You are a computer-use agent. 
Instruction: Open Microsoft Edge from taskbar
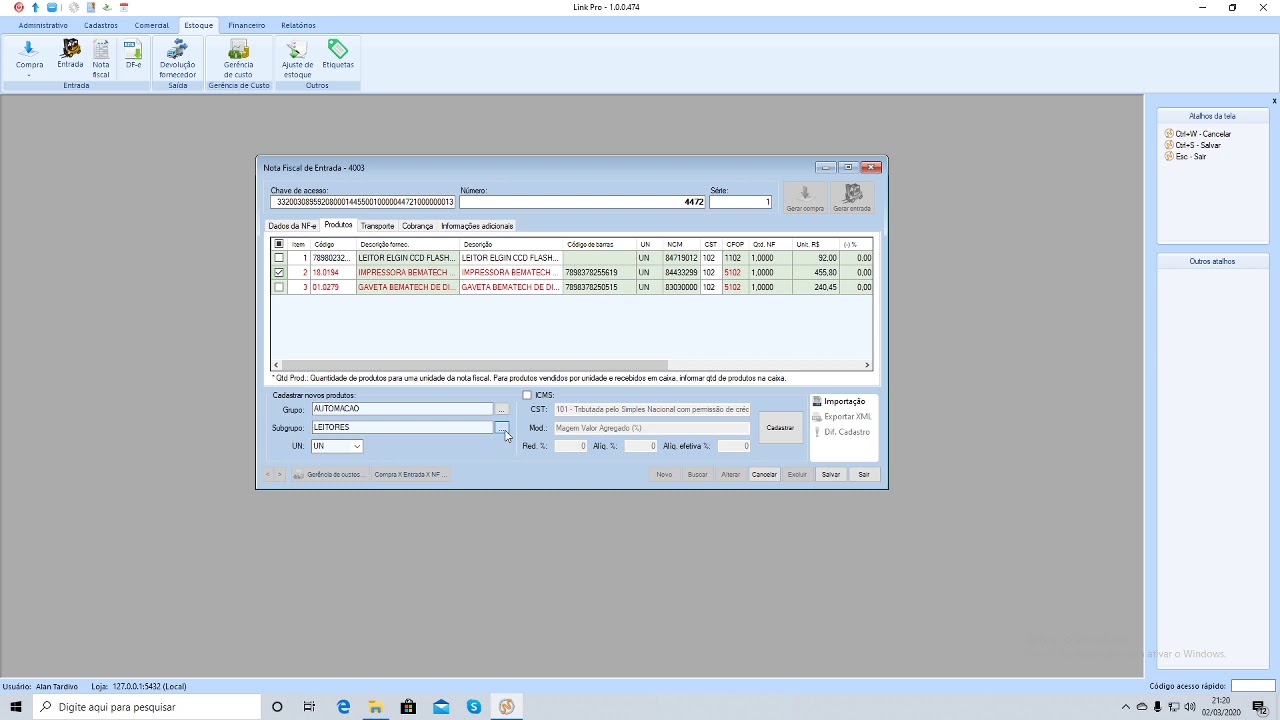click(x=343, y=707)
